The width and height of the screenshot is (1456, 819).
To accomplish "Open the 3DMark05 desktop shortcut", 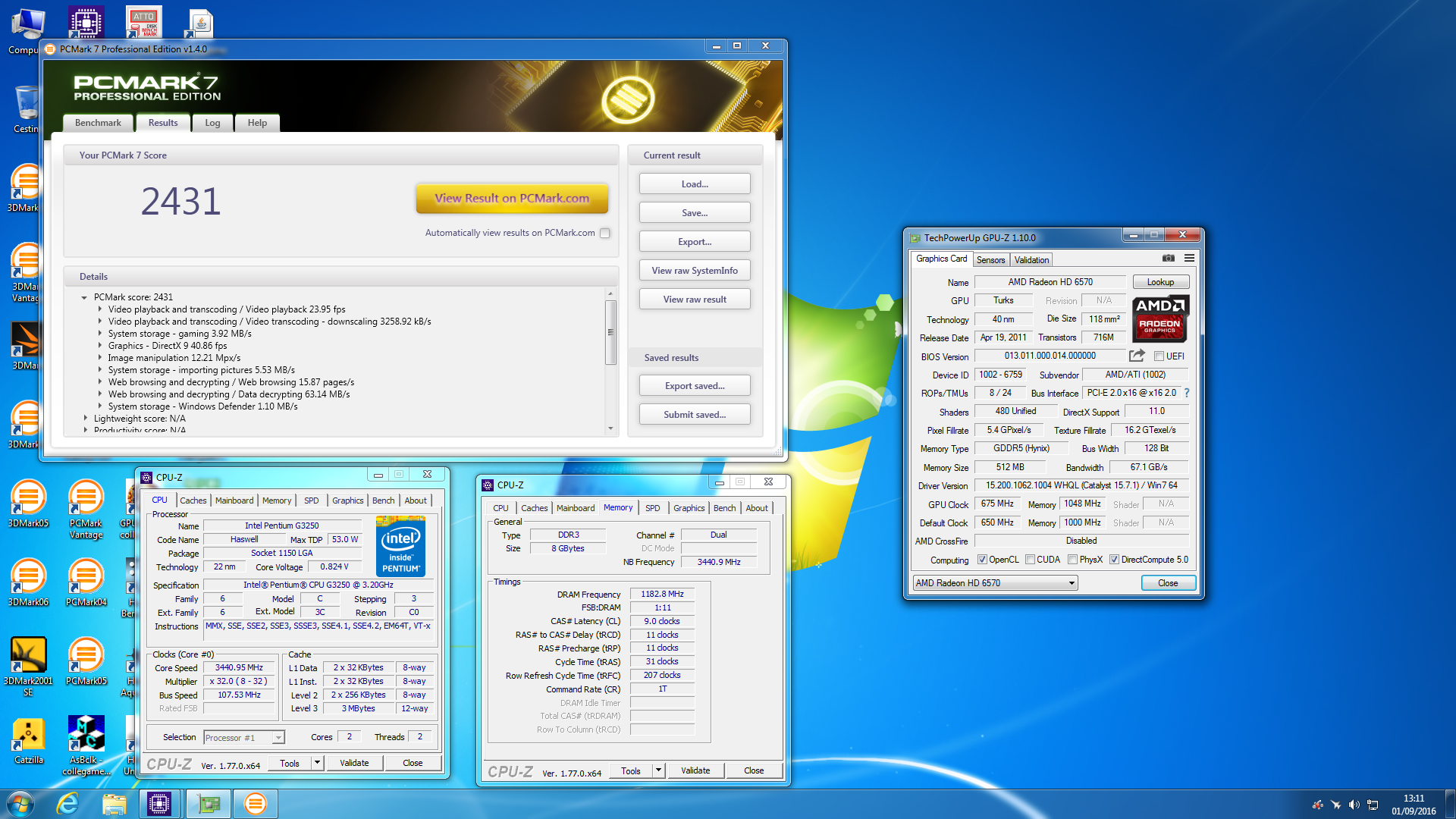I will (28, 504).
